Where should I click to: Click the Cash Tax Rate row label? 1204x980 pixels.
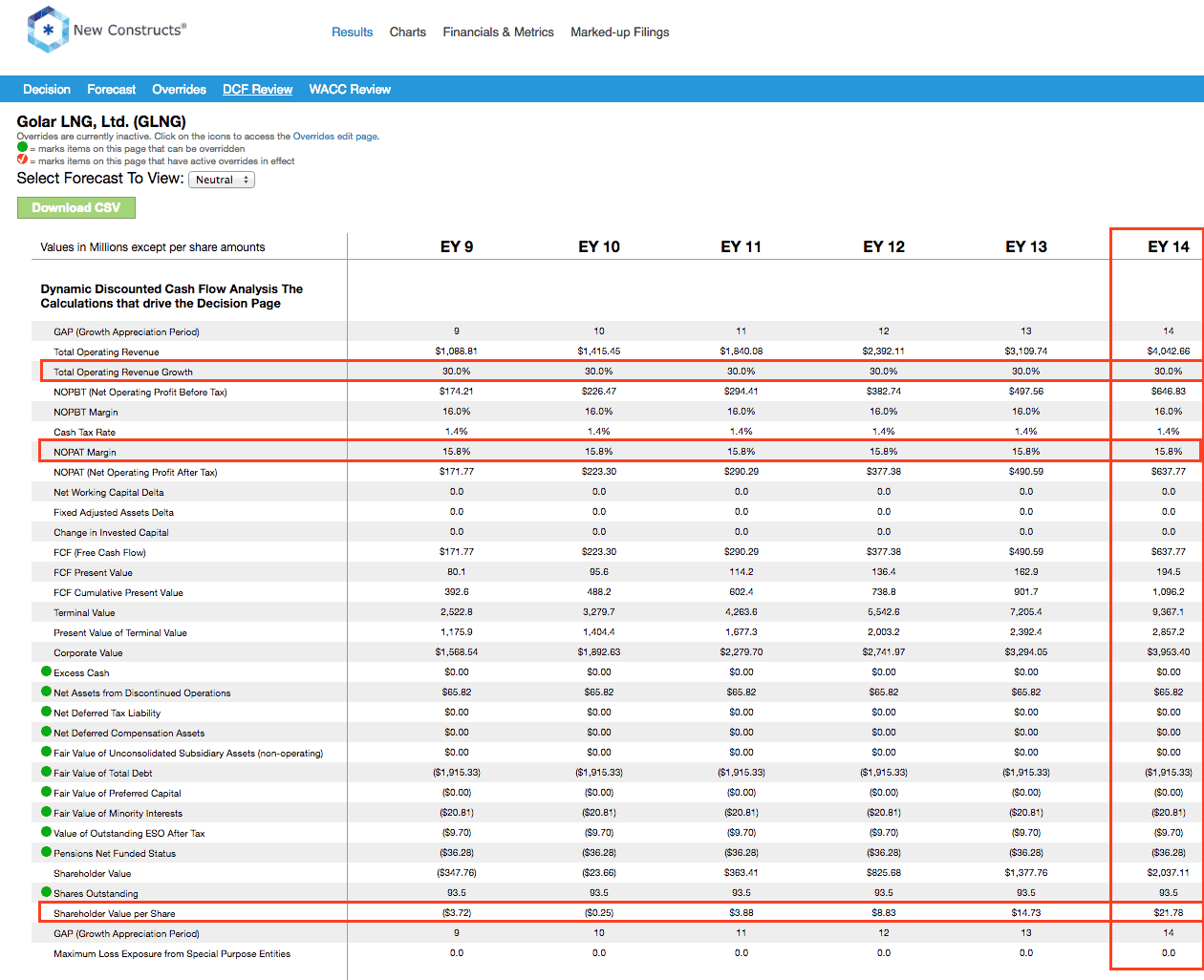coord(84,432)
